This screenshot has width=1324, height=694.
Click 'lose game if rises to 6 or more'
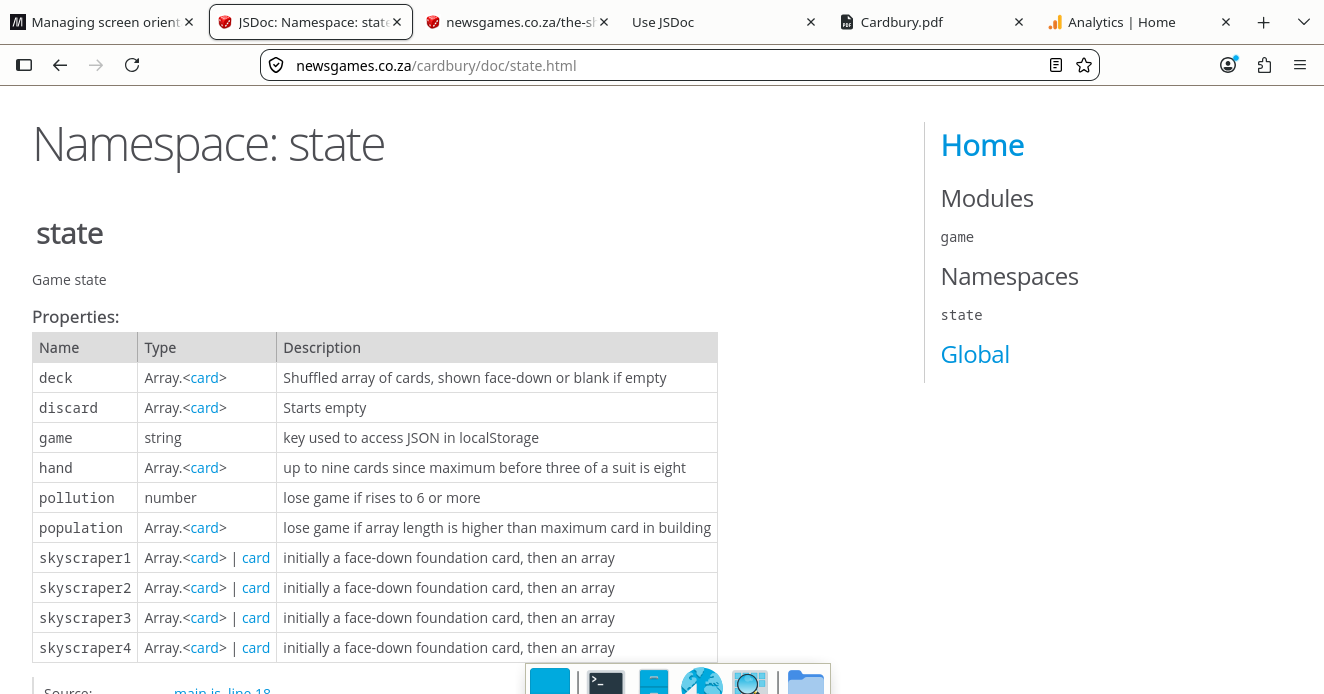click(x=382, y=498)
